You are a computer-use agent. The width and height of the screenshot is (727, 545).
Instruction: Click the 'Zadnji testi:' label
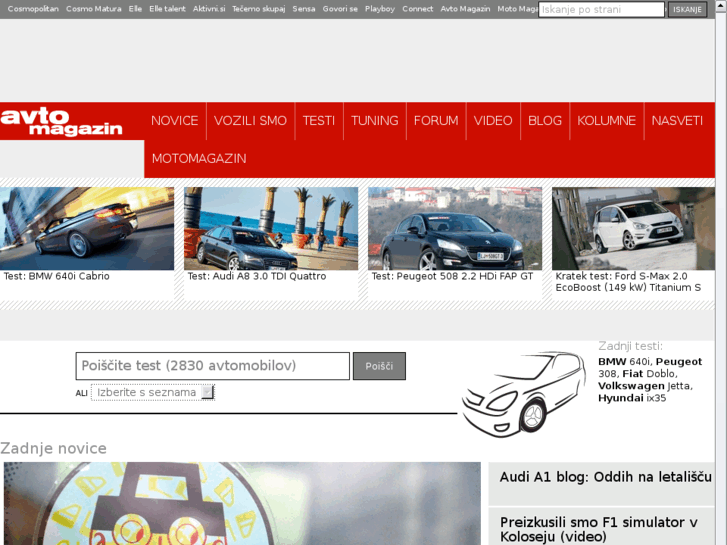point(631,346)
